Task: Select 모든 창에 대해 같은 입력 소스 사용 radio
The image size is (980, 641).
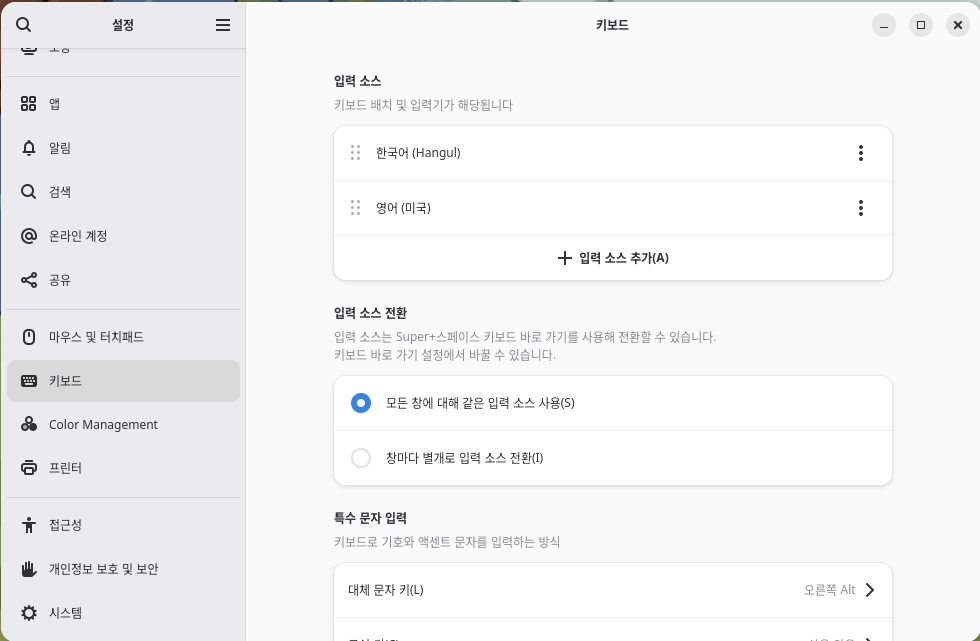Action: coord(361,403)
